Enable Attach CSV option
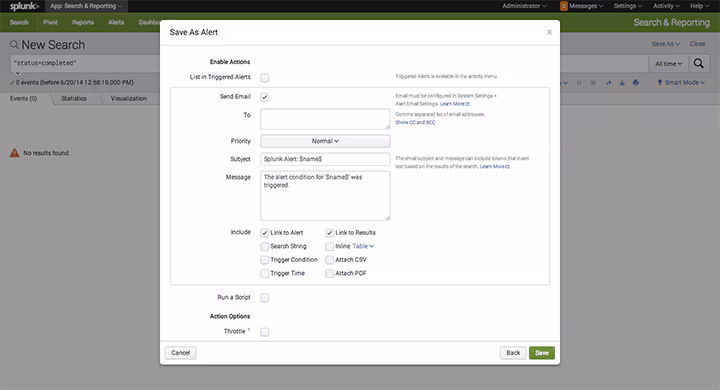 (329, 260)
